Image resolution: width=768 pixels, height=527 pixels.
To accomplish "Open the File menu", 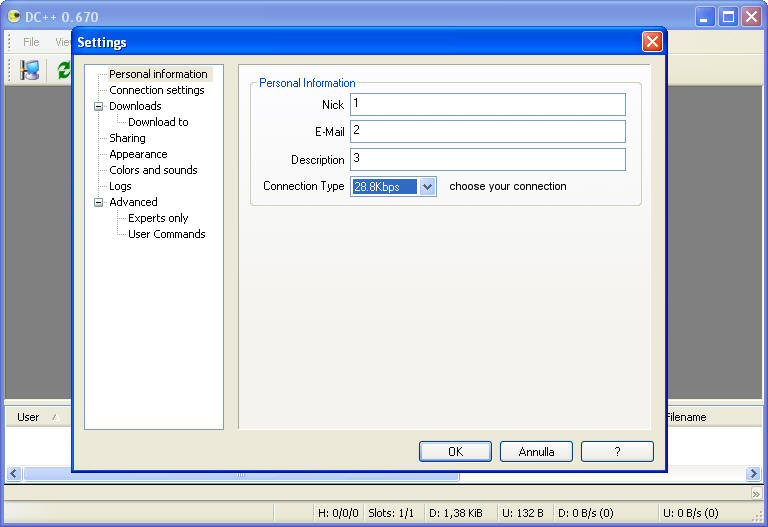I will [31, 42].
